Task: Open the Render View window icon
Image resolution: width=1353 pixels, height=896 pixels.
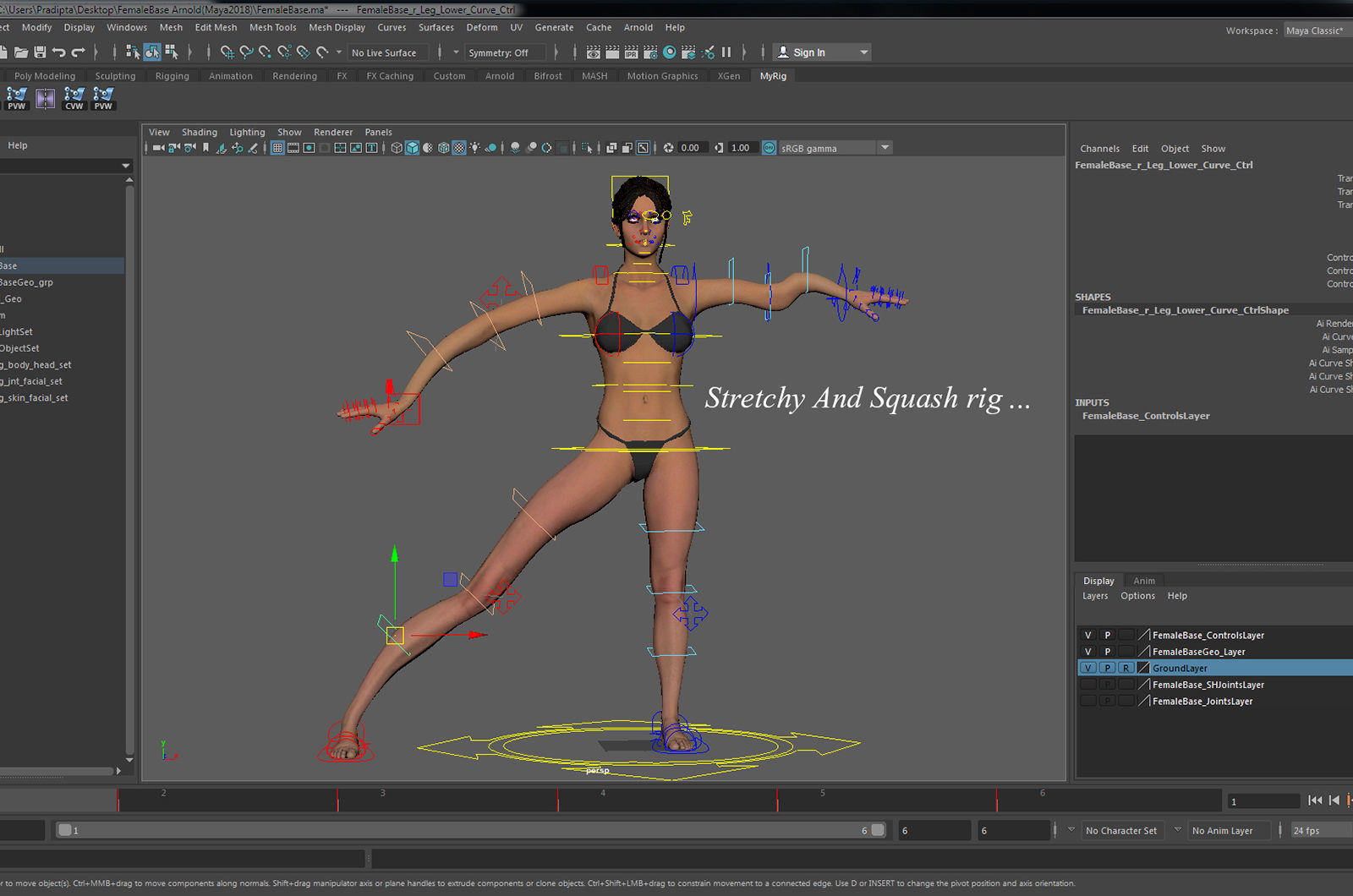Action: (x=594, y=52)
